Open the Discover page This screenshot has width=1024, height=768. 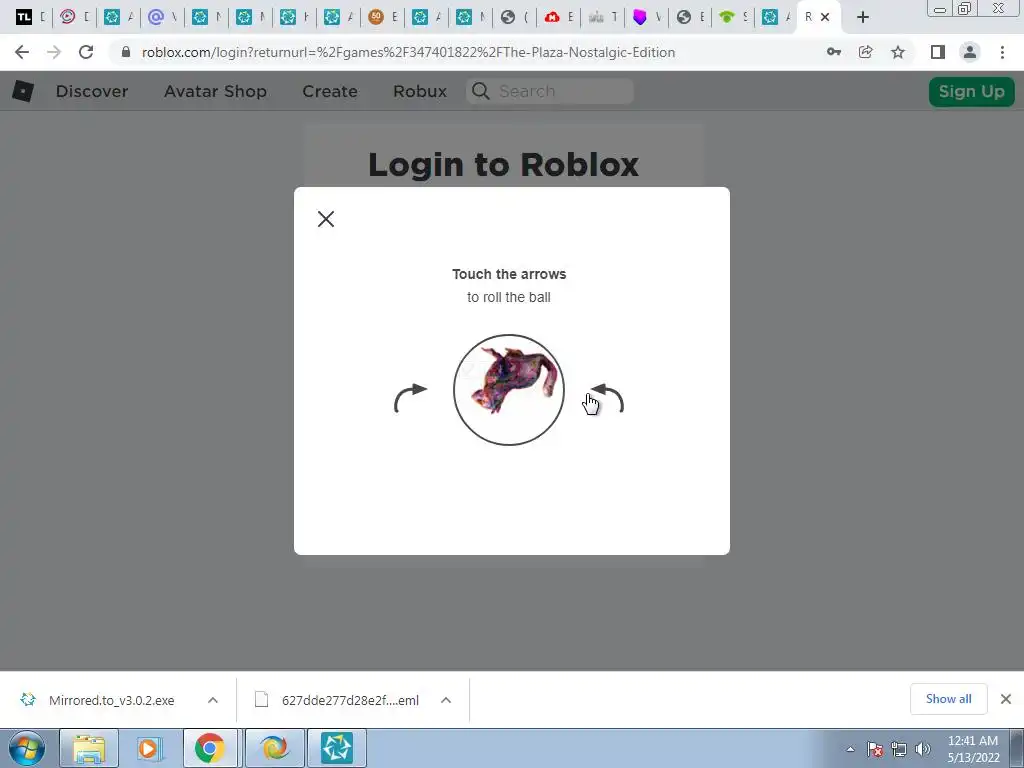(x=91, y=91)
